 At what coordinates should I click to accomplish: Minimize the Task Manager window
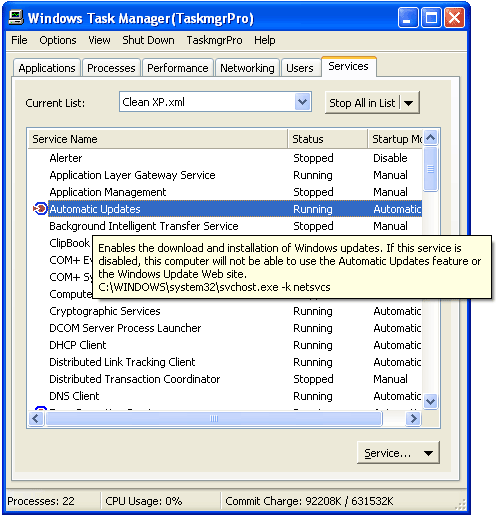pos(408,18)
